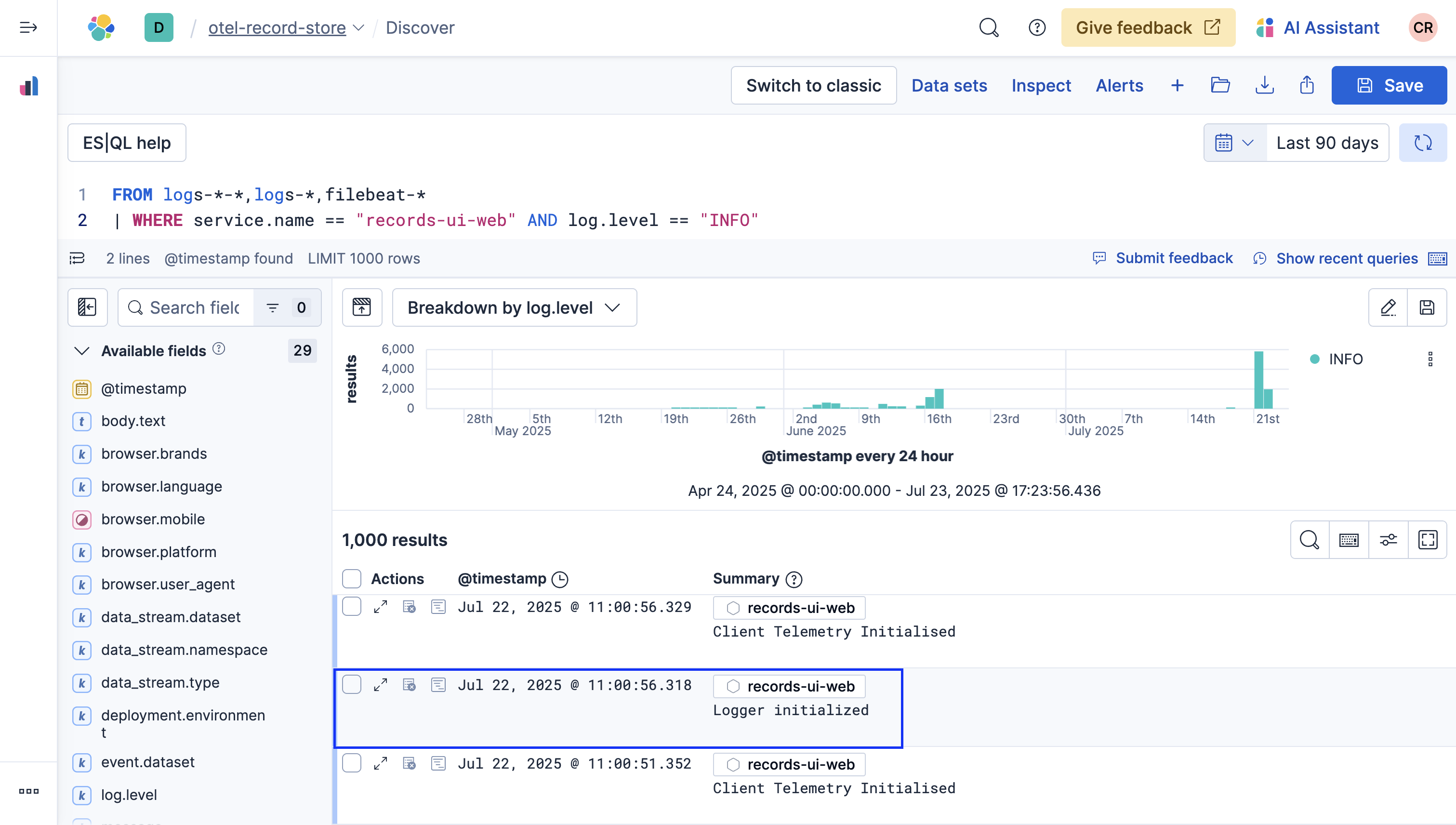This screenshot has width=1456, height=825.
Task: Click the edit visualization pencil icon
Action: tap(1388, 307)
